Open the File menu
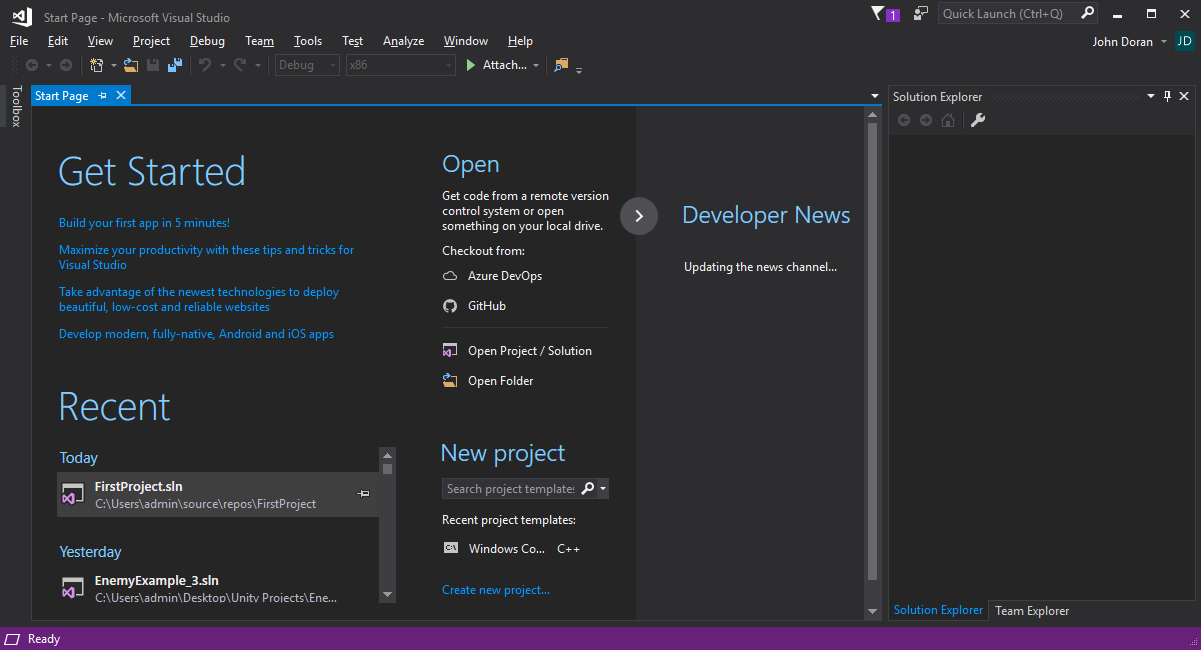1201x650 pixels. 19,41
